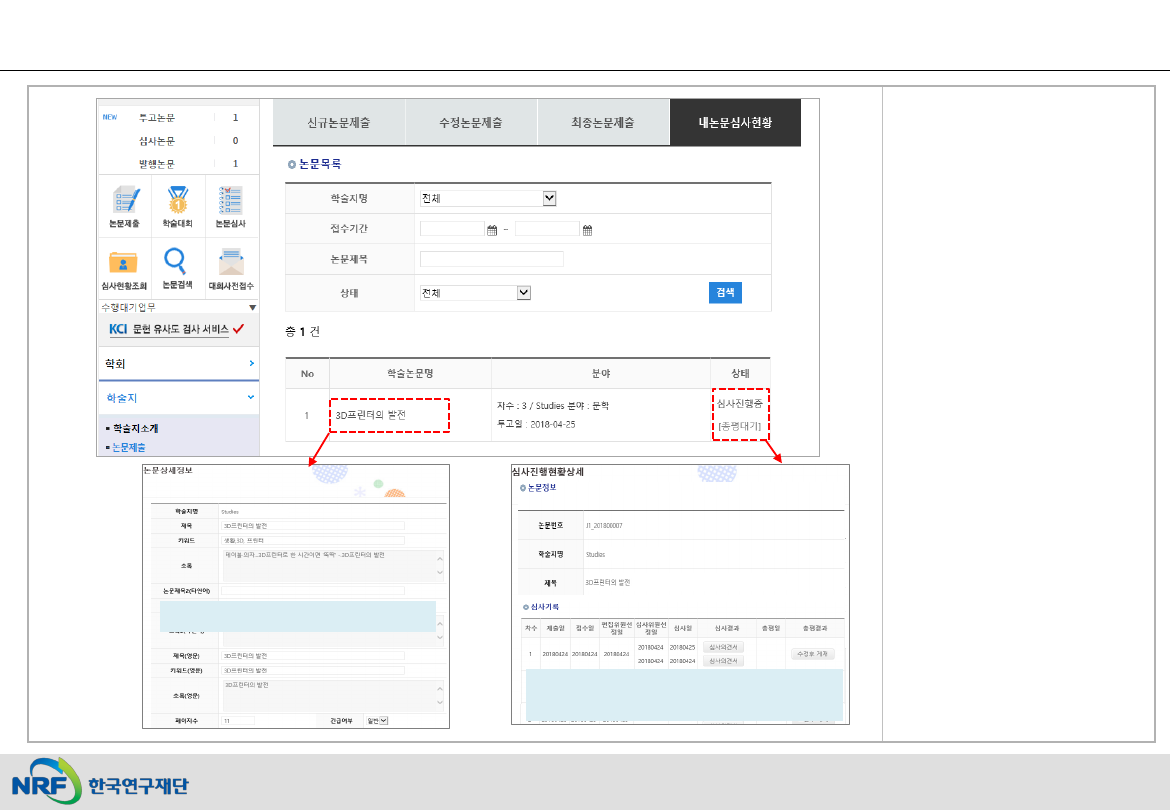The image size is (1170, 810).
Task: Open the start date calendar picker
Action: pyautogui.click(x=492, y=230)
